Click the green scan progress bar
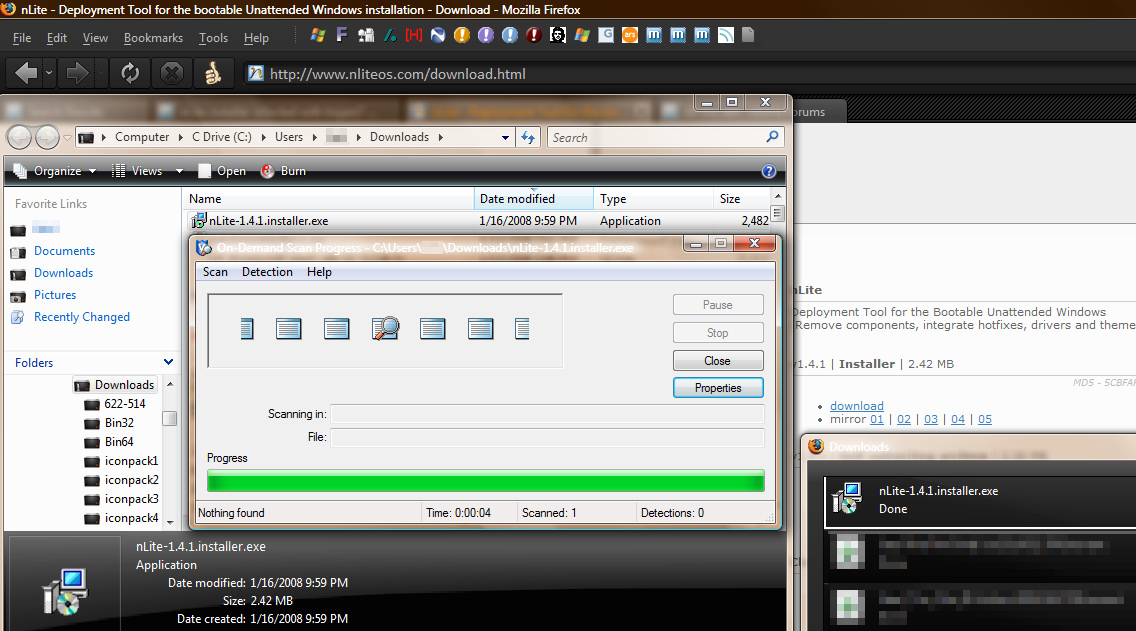Viewport: 1136px width, 631px height. [485, 481]
